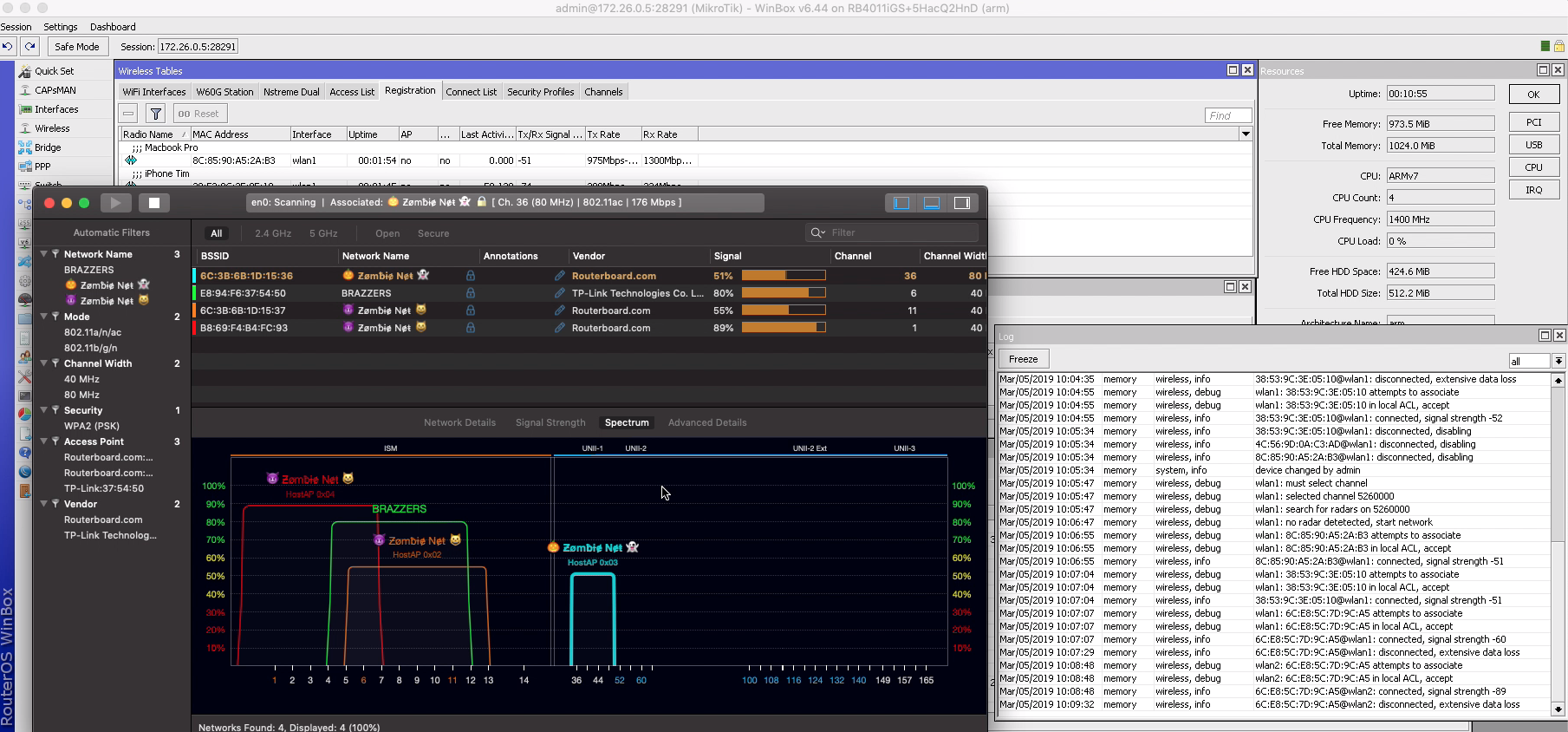Collapse the Mode filter group
This screenshot has height=732, width=1568.
pos(44,317)
